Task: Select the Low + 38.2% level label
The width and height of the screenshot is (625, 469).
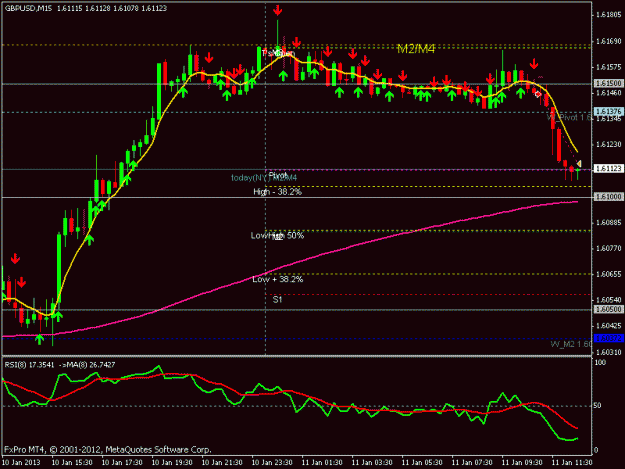Action: (x=277, y=279)
